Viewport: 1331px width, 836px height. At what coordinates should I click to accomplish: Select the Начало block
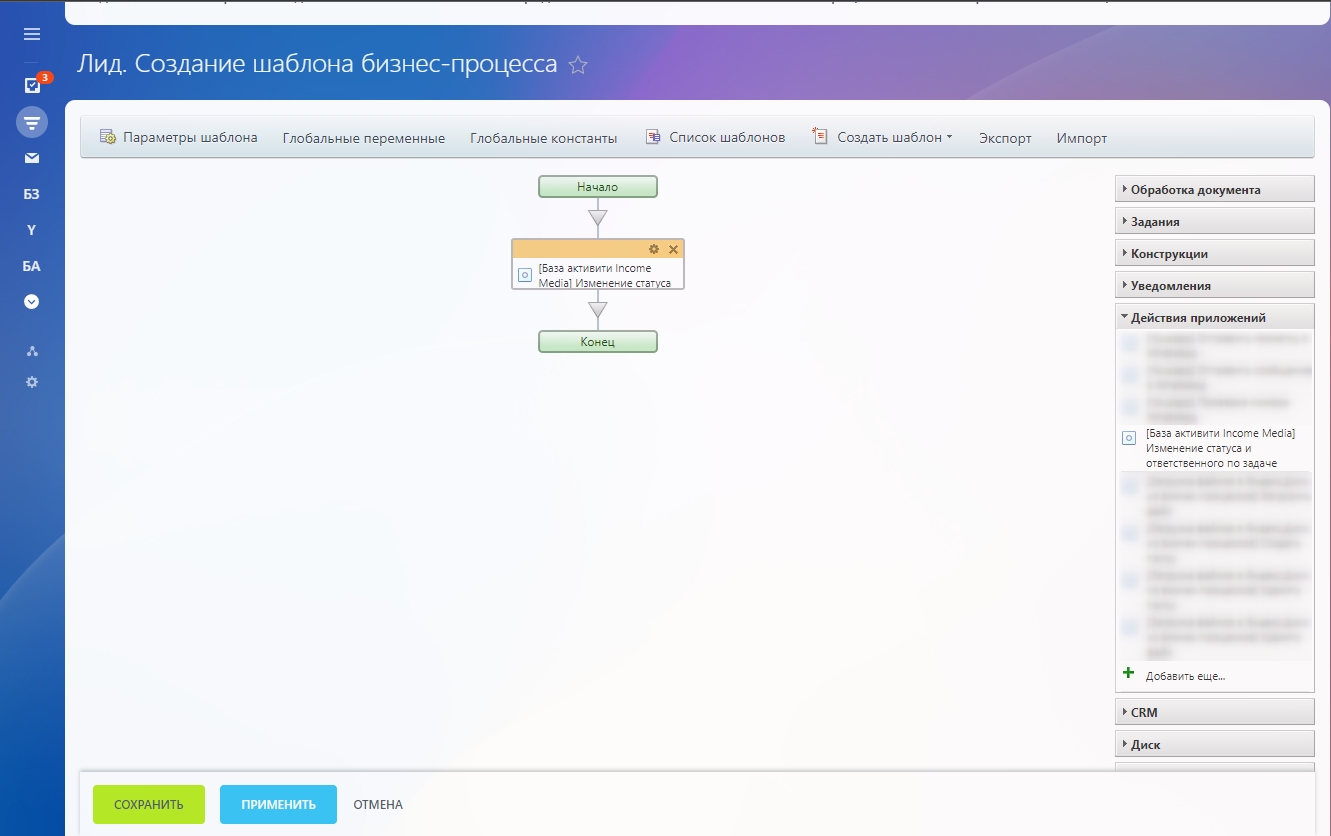pos(598,187)
